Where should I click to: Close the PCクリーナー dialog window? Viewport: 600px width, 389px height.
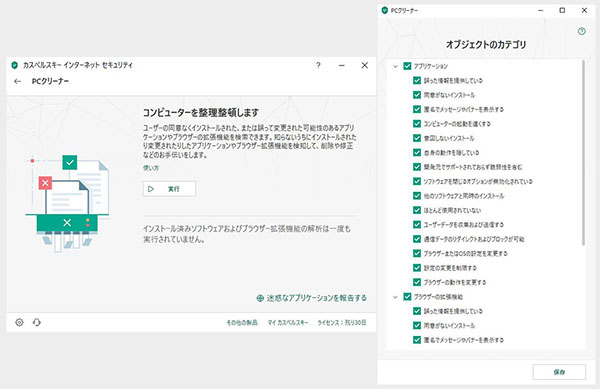click(x=584, y=10)
